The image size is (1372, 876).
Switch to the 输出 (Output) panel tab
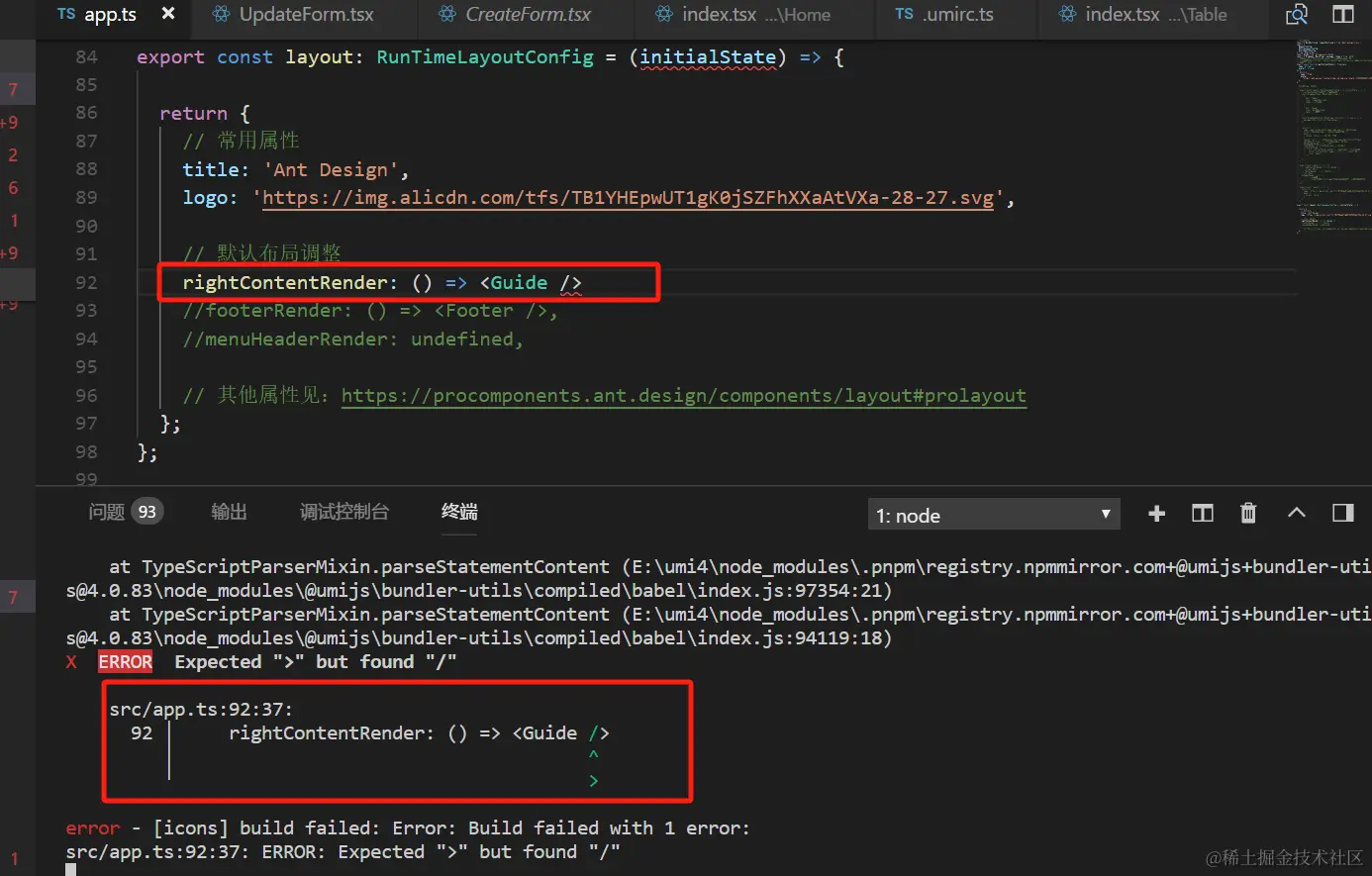pos(229,512)
